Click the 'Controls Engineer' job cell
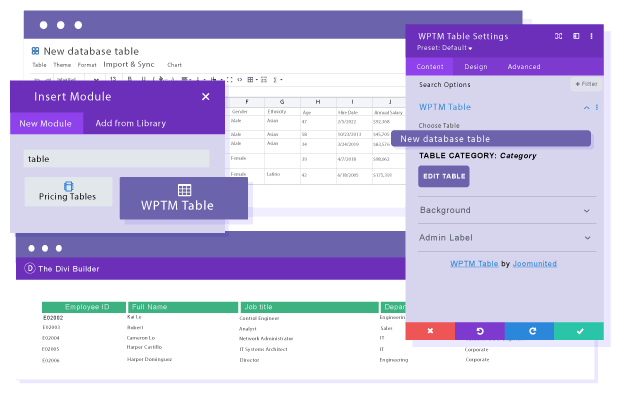The width and height of the screenshot is (630, 396). click(259, 318)
